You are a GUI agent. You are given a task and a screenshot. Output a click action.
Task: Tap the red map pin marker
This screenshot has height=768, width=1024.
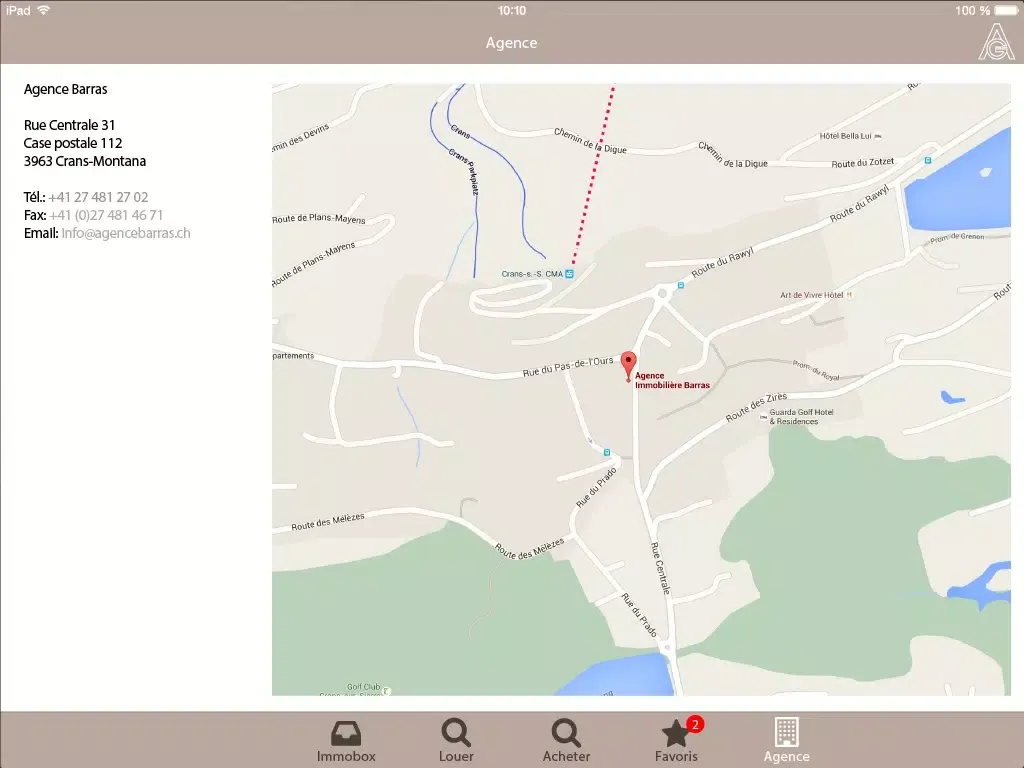pyautogui.click(x=628, y=366)
